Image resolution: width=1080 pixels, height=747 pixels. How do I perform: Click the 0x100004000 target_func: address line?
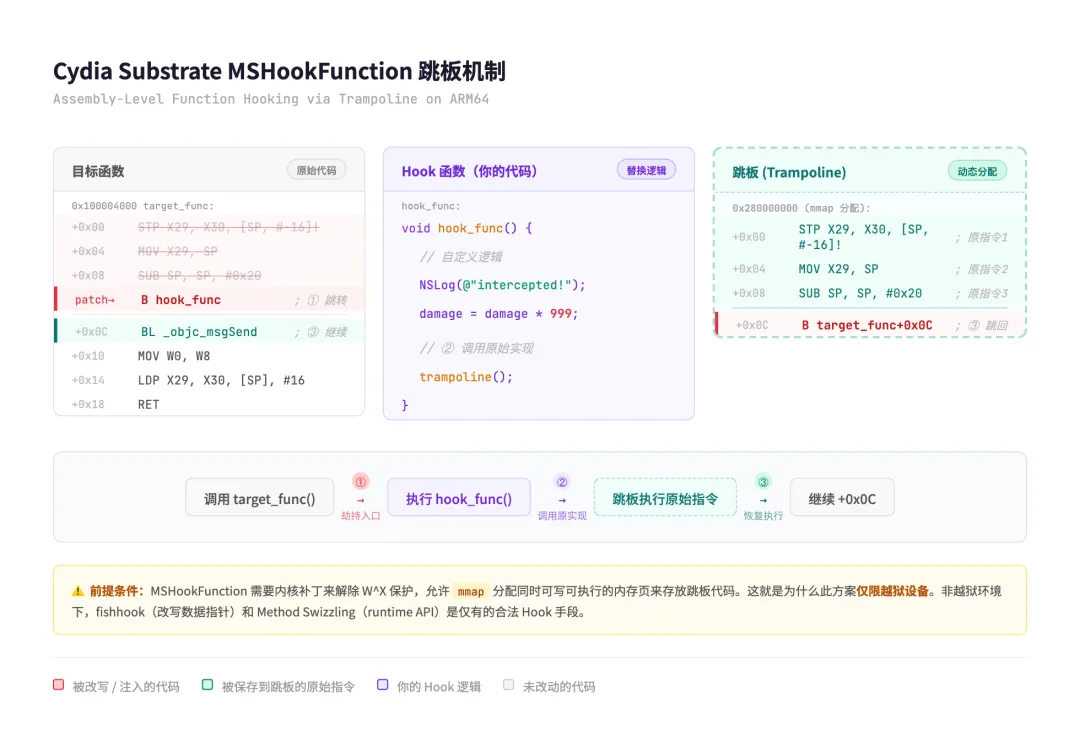click(143, 206)
